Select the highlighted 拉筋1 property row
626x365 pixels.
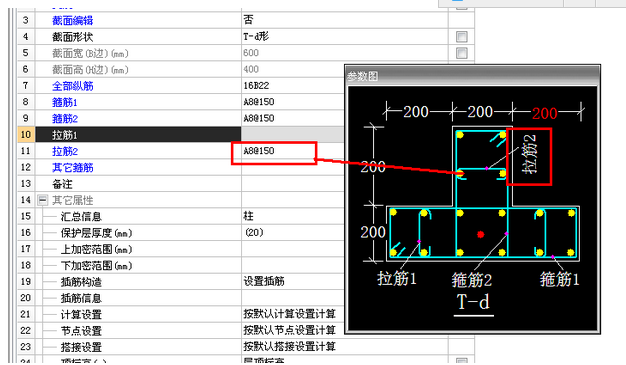(x=138, y=135)
